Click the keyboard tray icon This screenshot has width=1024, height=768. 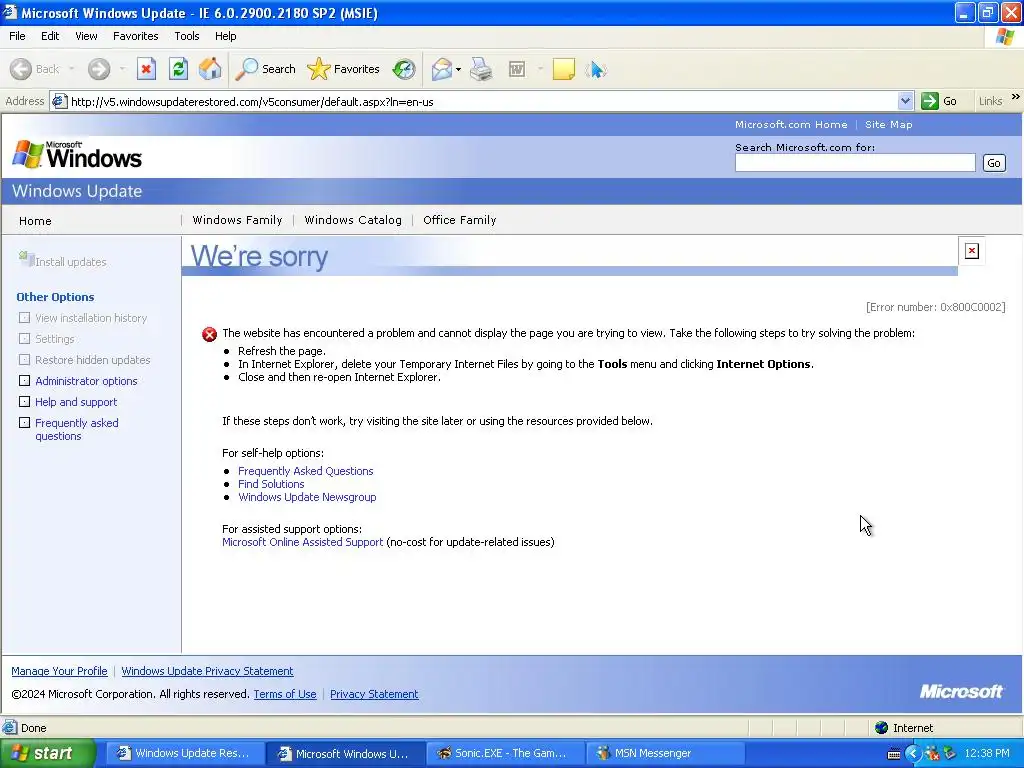pyautogui.click(x=894, y=754)
